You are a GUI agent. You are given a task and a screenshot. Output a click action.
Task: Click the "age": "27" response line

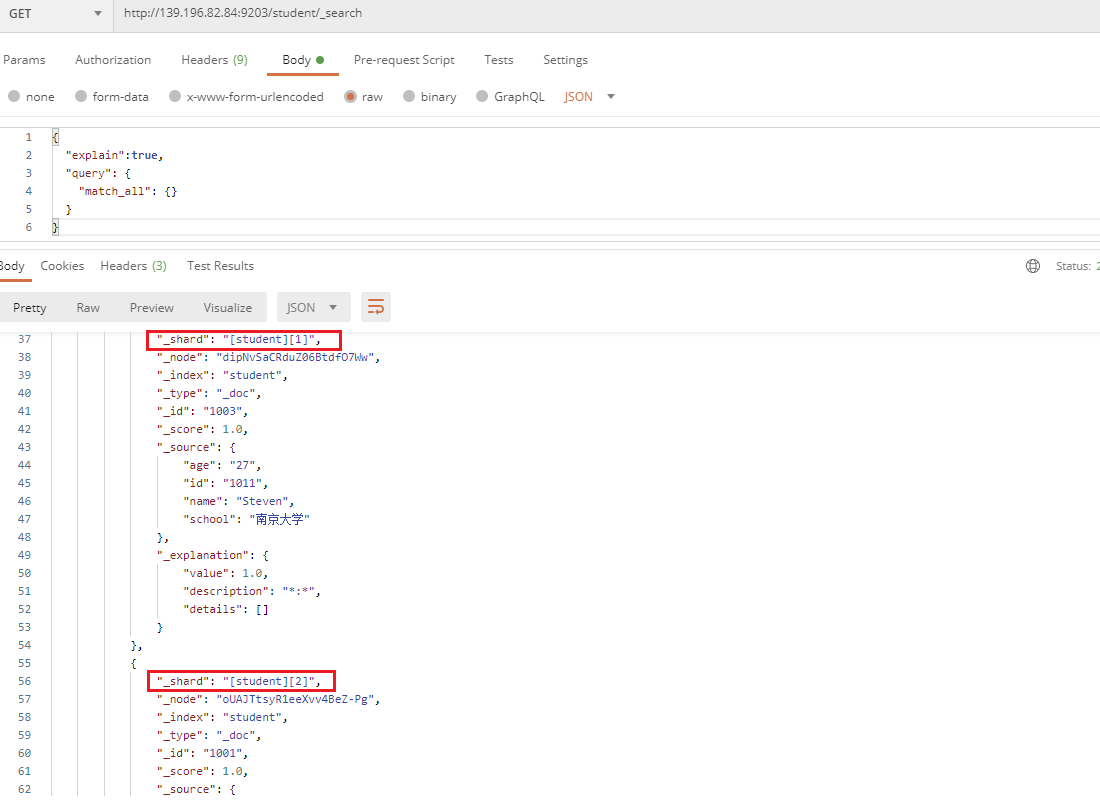(x=222, y=465)
